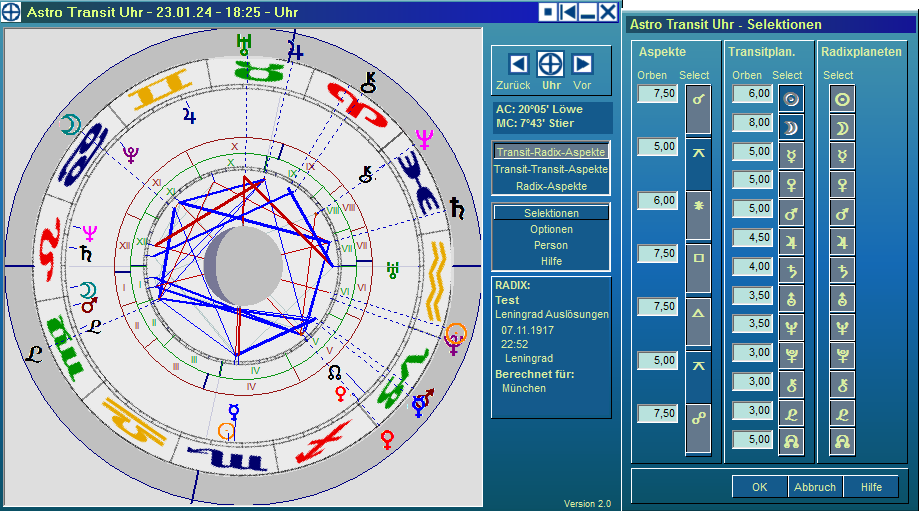Select Jupiter in the Transitplan. column
Viewport: 923px width, 511px height.
(x=791, y=242)
